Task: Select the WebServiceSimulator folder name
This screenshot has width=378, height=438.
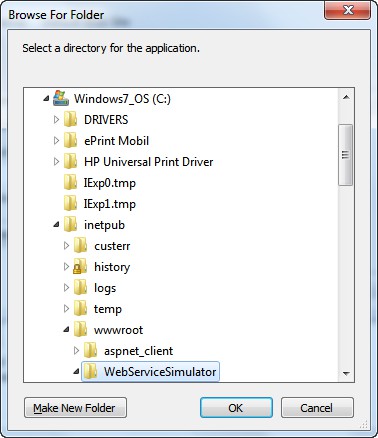Action: click(x=160, y=372)
